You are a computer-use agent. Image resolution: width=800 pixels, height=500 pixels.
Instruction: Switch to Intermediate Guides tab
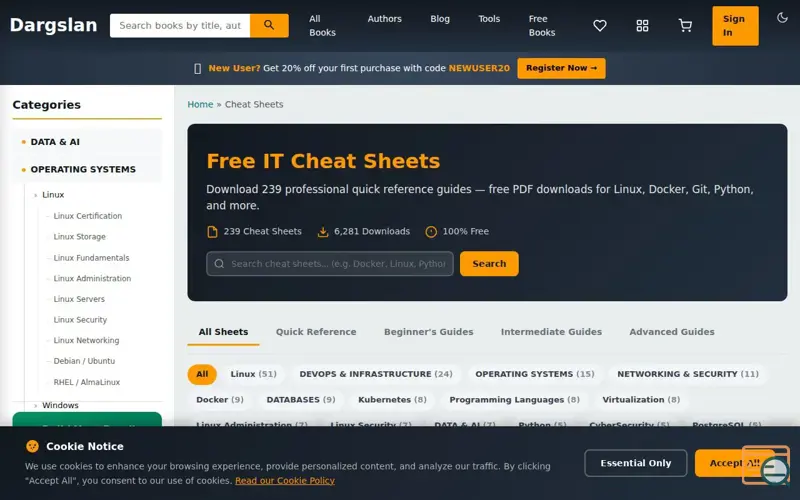click(x=551, y=332)
